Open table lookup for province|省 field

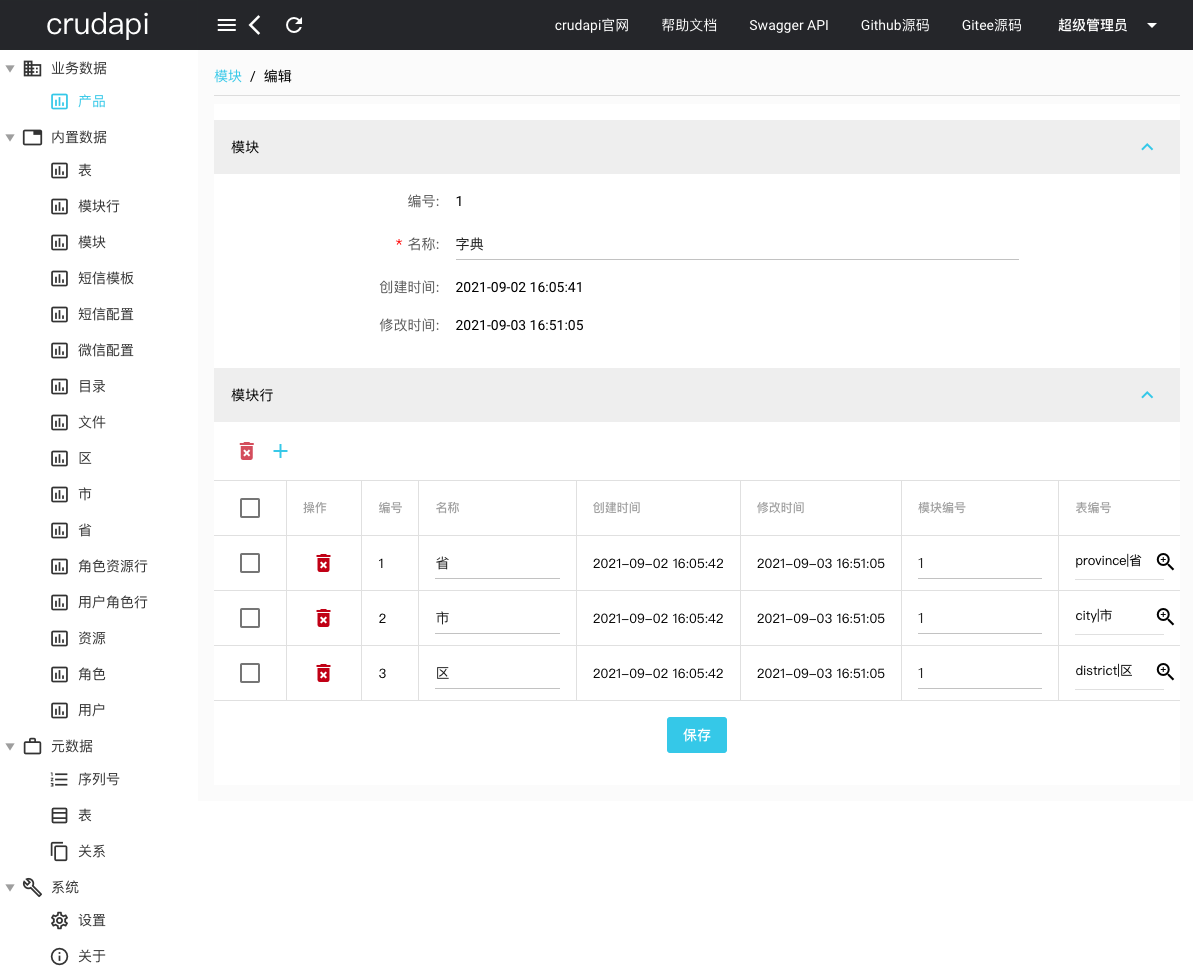[x=1165, y=562]
